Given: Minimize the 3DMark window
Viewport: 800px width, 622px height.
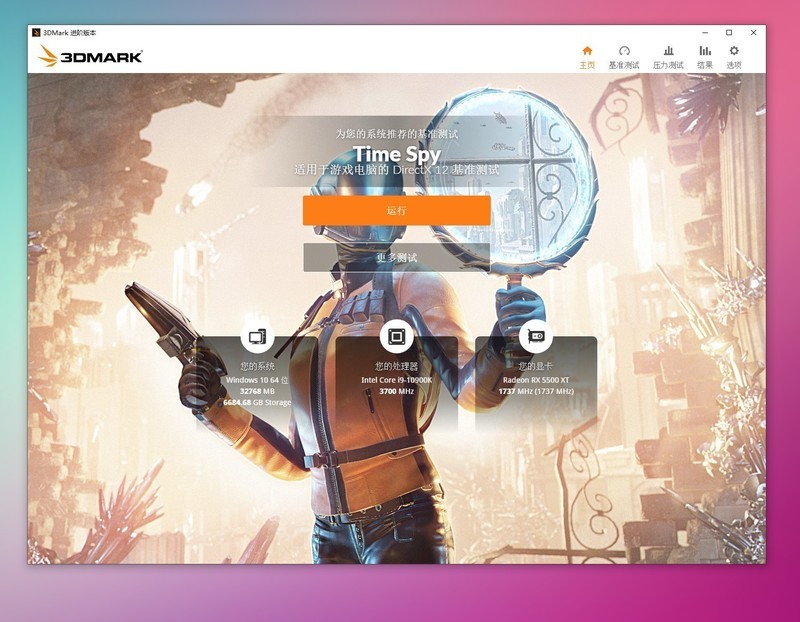Looking at the screenshot, I should pos(705,33).
